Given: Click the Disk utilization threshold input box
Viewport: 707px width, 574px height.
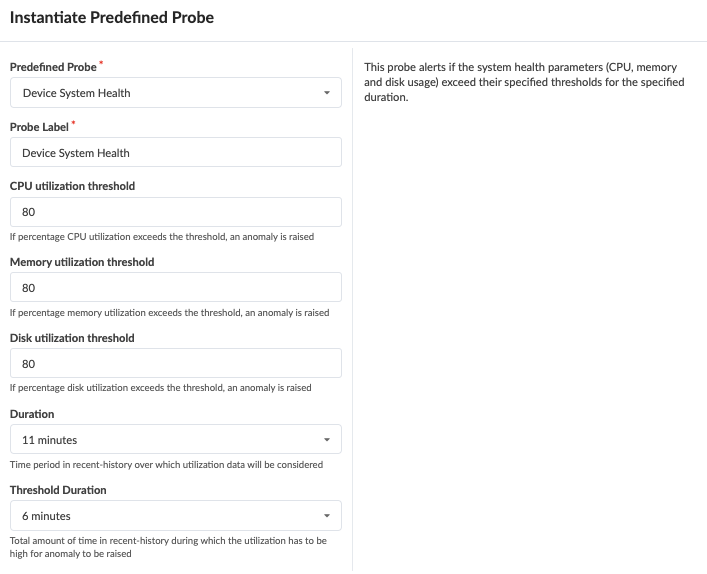Looking at the screenshot, I should 175,364.
